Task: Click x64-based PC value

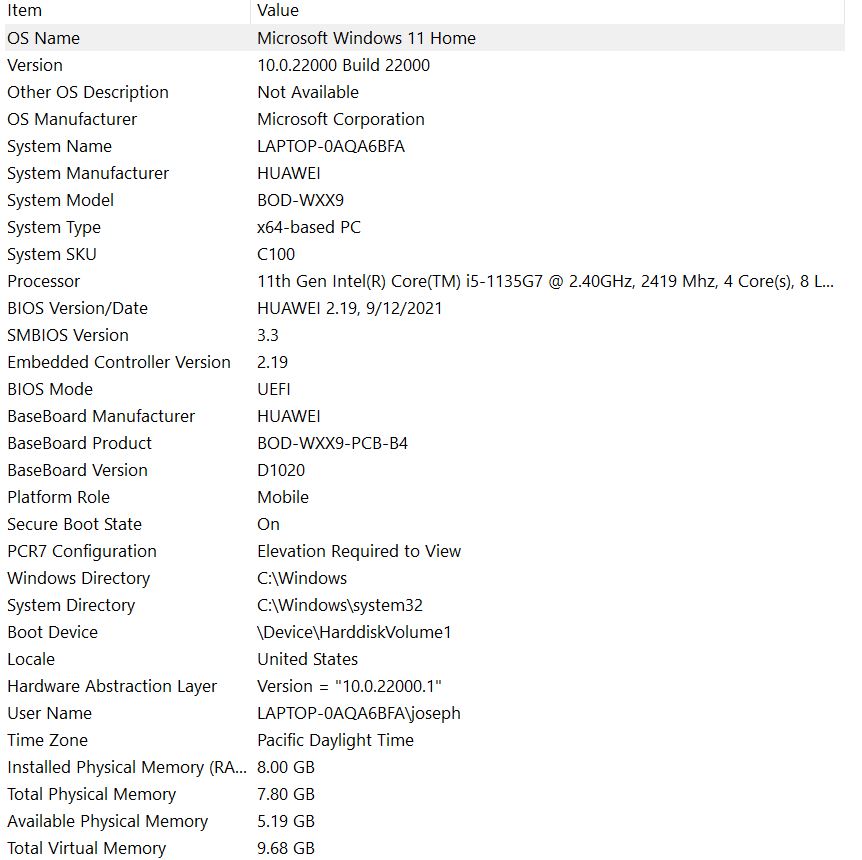Action: (308, 227)
